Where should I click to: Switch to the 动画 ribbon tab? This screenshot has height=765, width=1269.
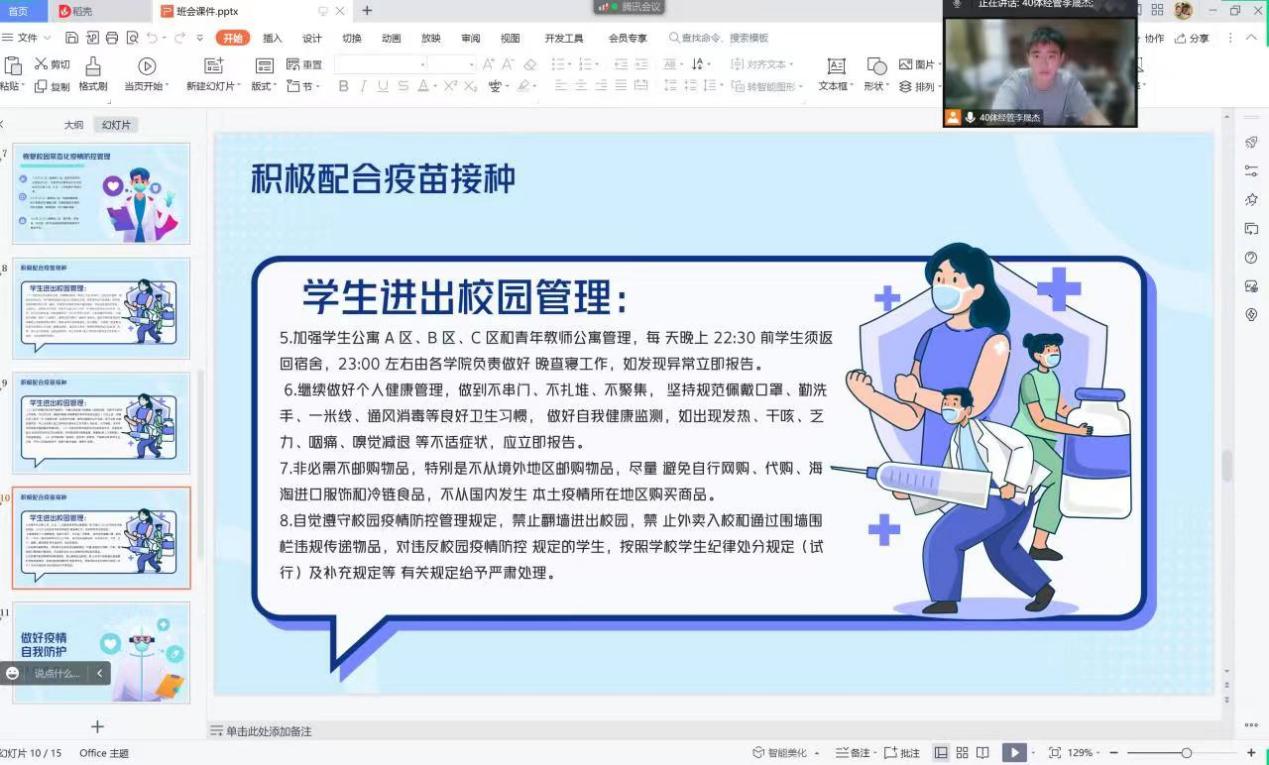(x=391, y=38)
